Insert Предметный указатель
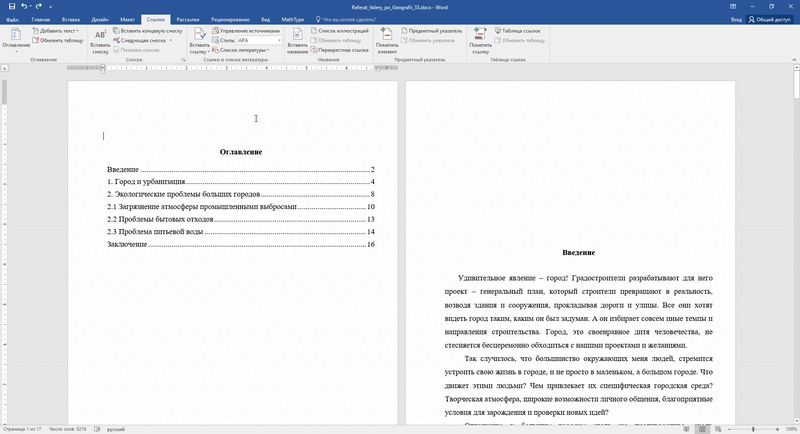This screenshot has width=800, height=434. [x=431, y=31]
